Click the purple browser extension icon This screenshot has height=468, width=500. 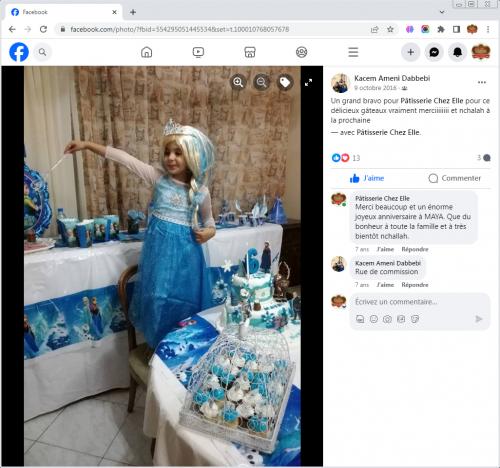[x=410, y=29]
